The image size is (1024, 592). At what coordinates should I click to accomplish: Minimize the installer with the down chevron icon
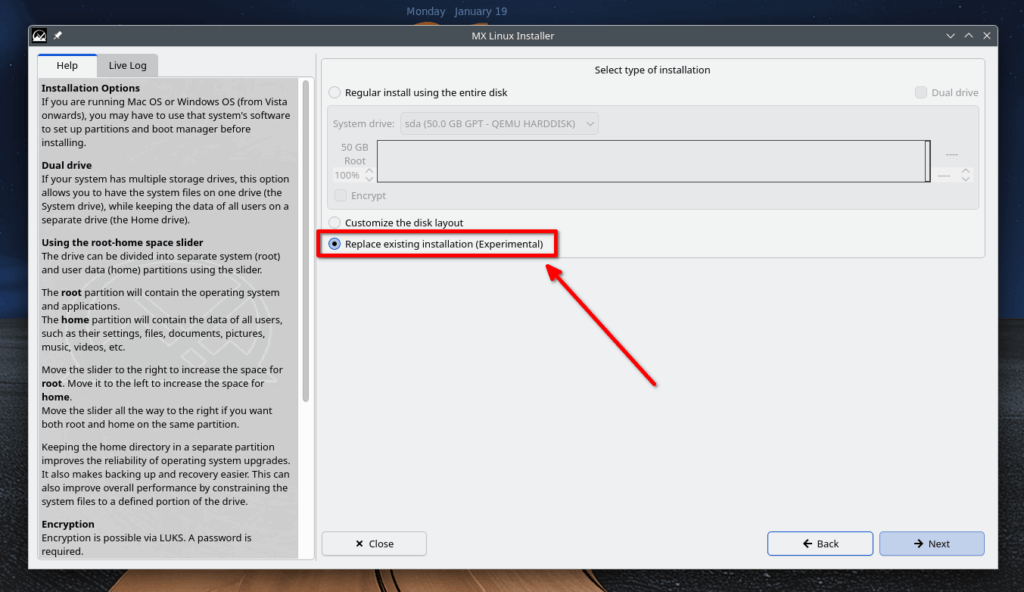[950, 36]
